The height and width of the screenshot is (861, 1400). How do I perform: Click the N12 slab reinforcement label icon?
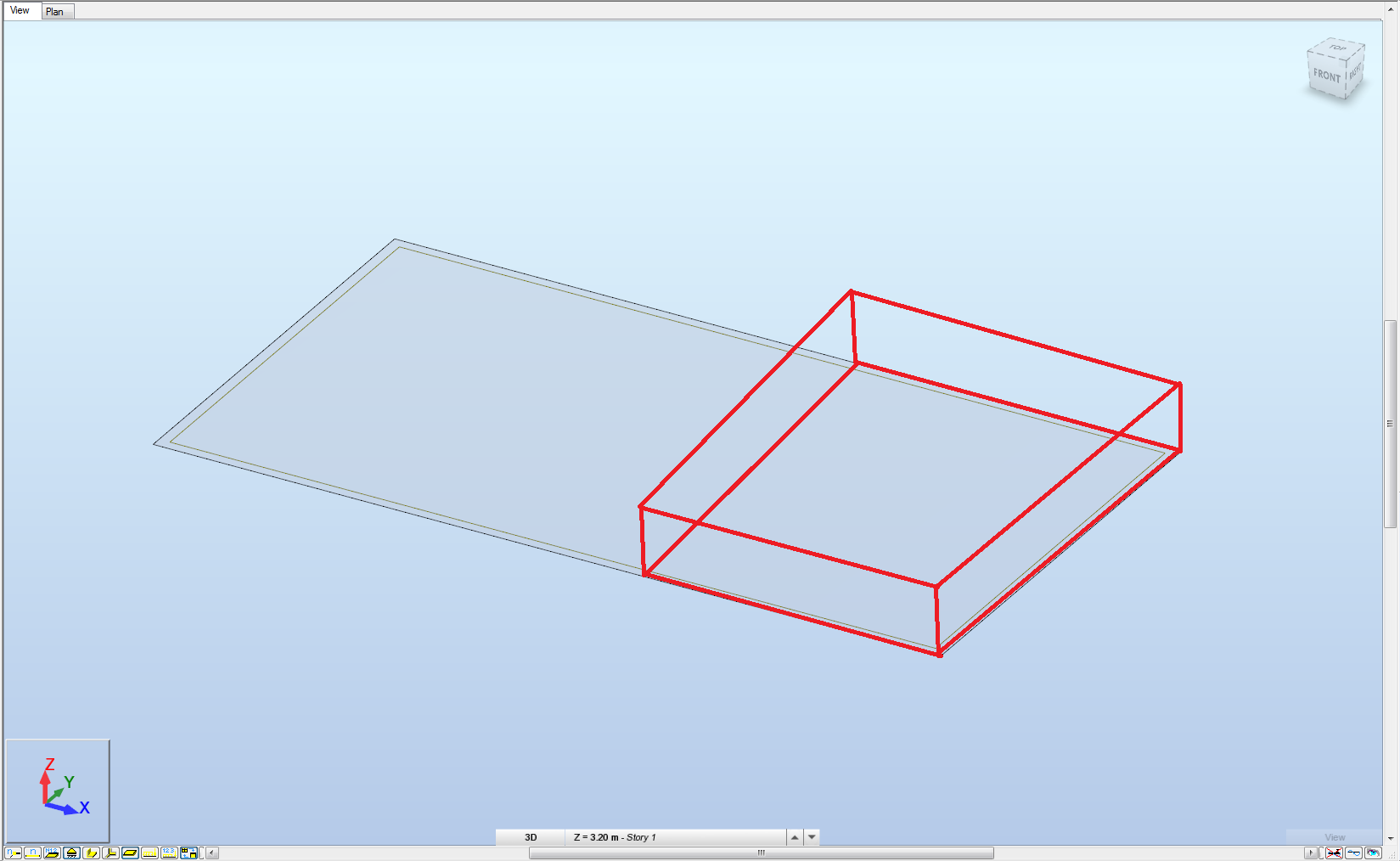click(50, 853)
